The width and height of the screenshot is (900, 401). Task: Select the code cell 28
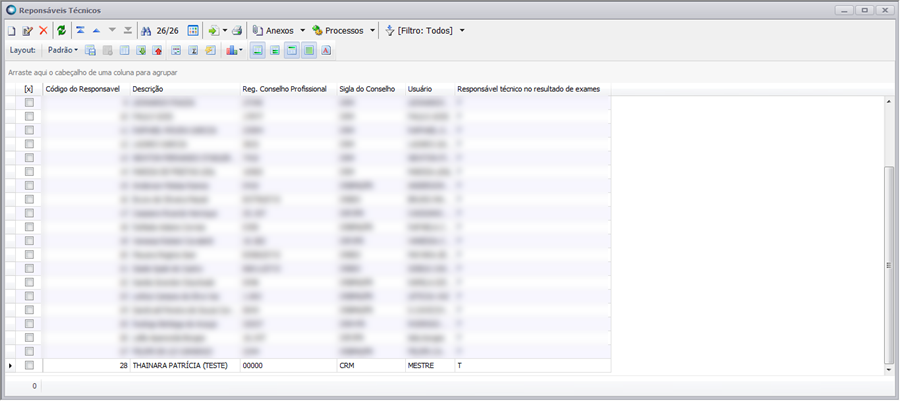point(86,365)
